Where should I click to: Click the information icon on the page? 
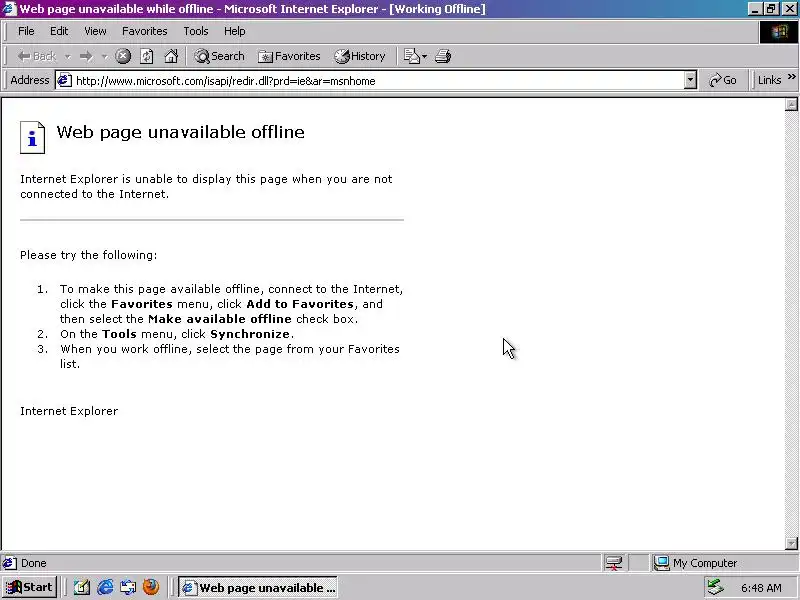coord(33,137)
